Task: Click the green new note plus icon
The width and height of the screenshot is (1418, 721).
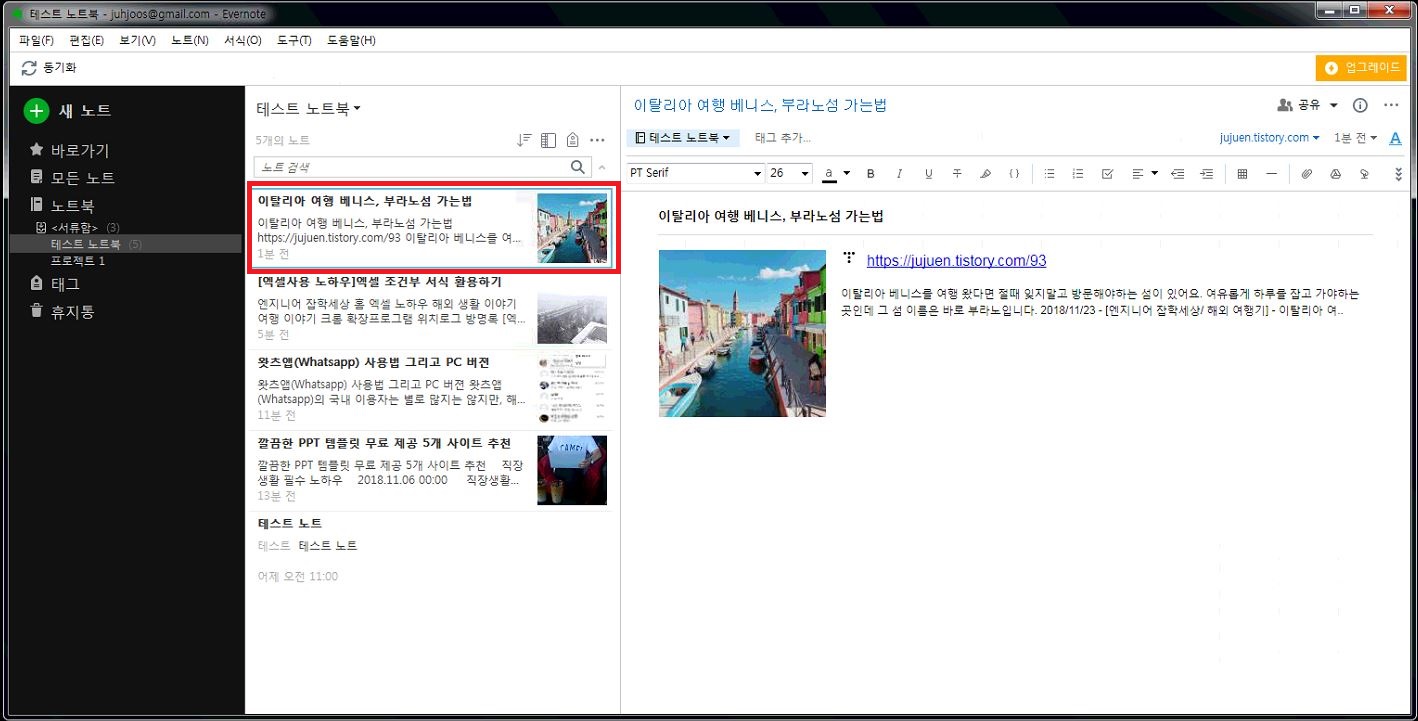Action: [x=36, y=111]
